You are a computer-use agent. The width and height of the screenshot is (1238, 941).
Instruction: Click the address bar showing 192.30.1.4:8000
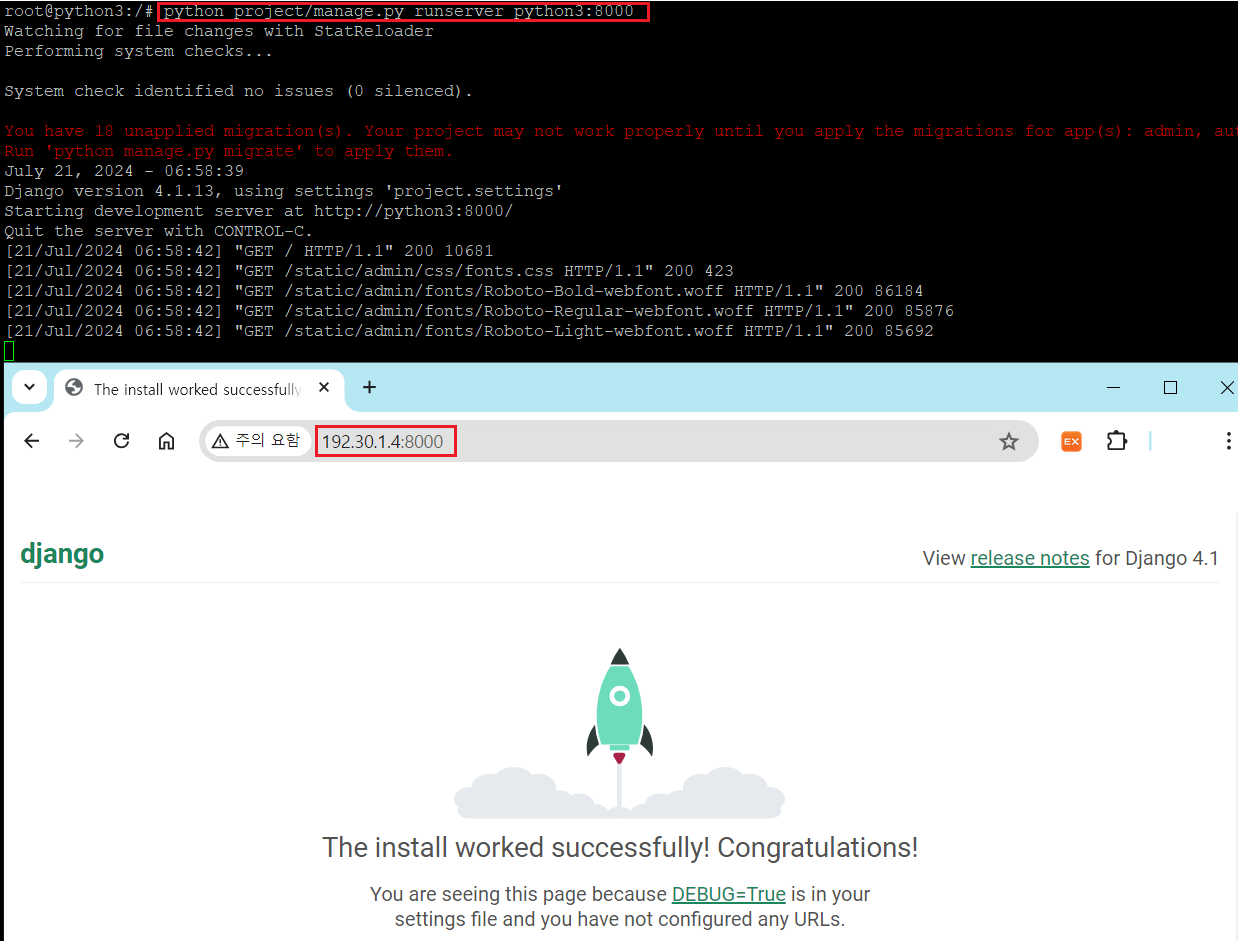650,441
